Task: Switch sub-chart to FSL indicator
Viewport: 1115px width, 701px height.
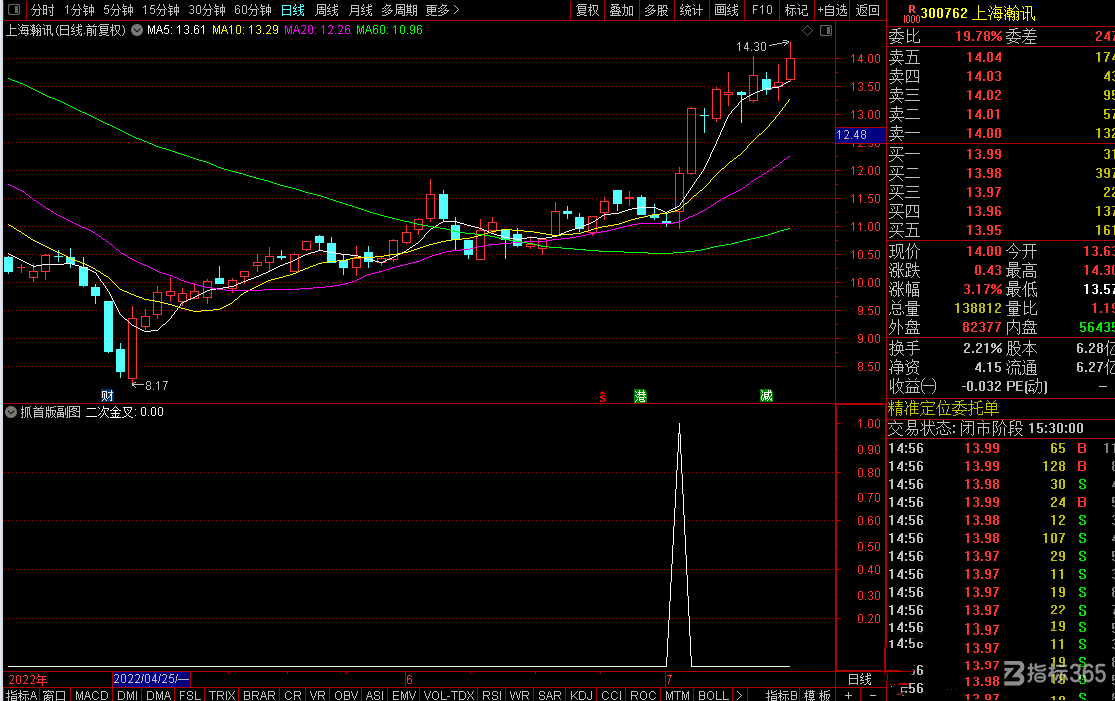Action: (190, 695)
